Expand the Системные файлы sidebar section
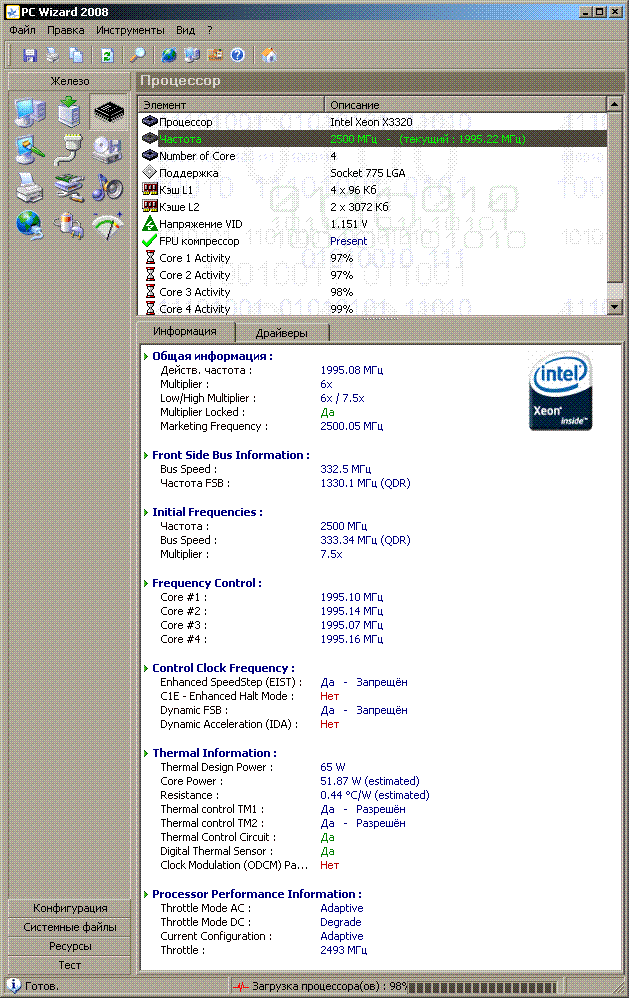Screen dimensions: 629x998 click(x=70, y=927)
